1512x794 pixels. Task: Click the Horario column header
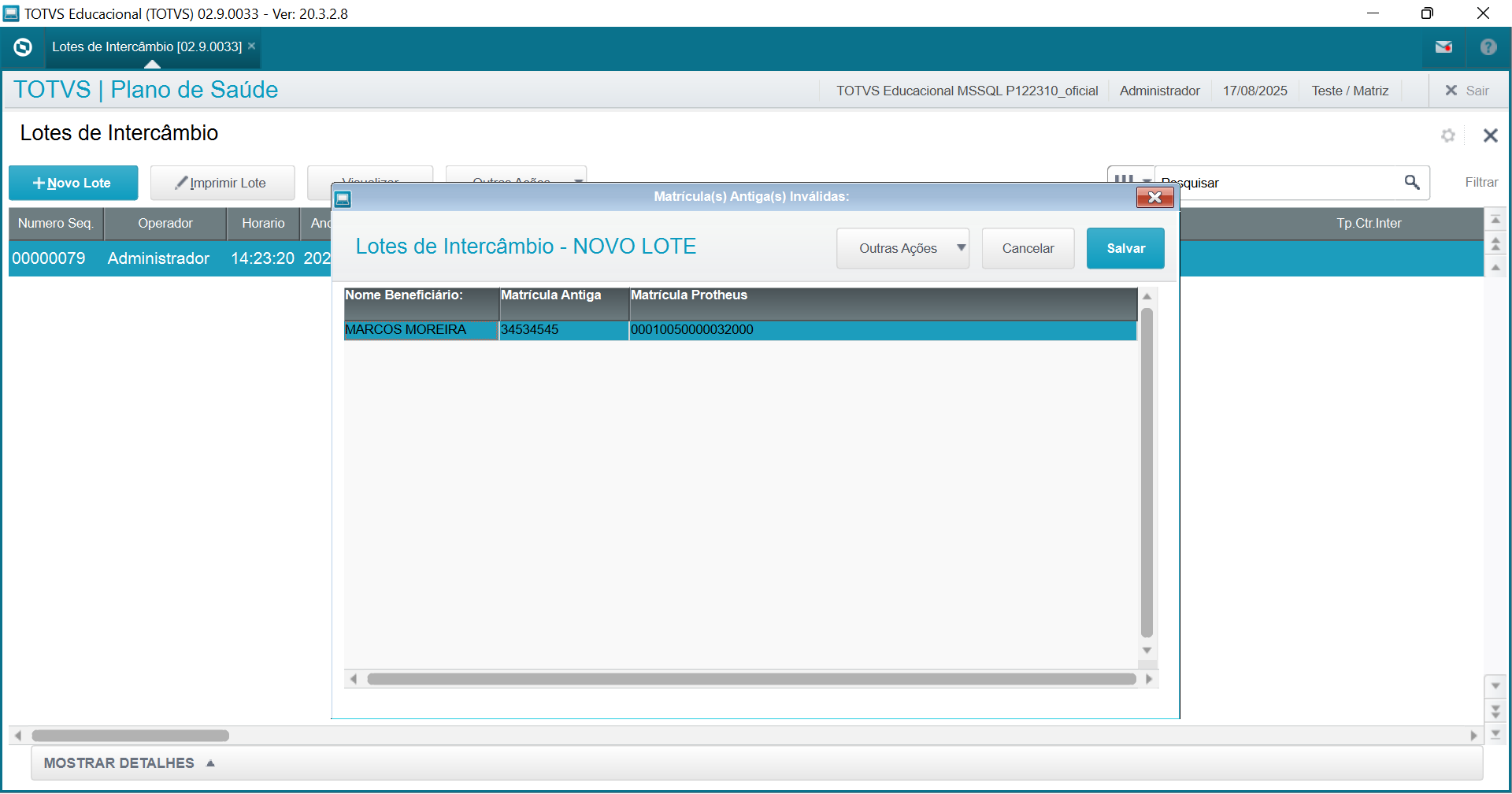point(264,224)
